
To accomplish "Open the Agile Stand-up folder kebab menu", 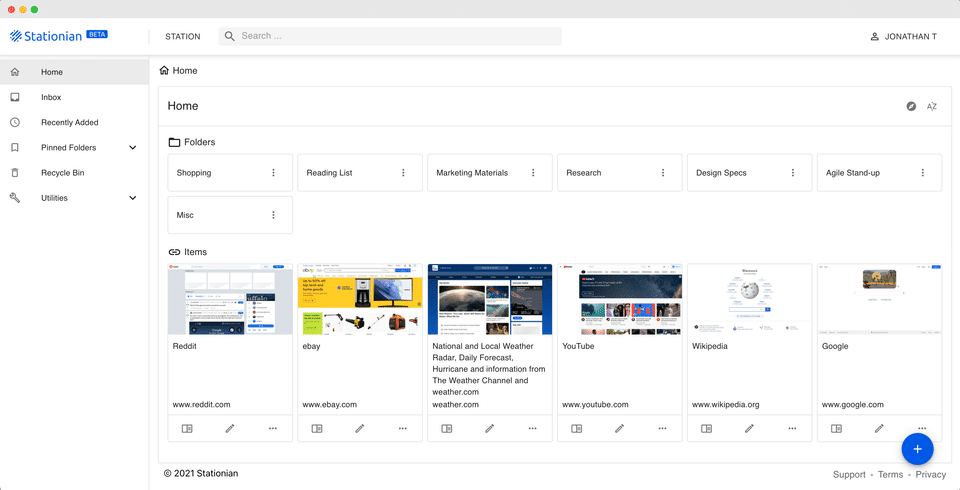I will click(922, 173).
